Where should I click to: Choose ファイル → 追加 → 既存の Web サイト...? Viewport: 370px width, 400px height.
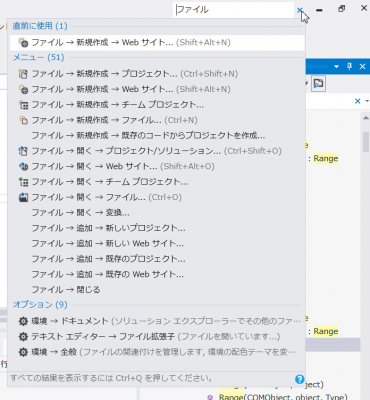click(157, 275)
